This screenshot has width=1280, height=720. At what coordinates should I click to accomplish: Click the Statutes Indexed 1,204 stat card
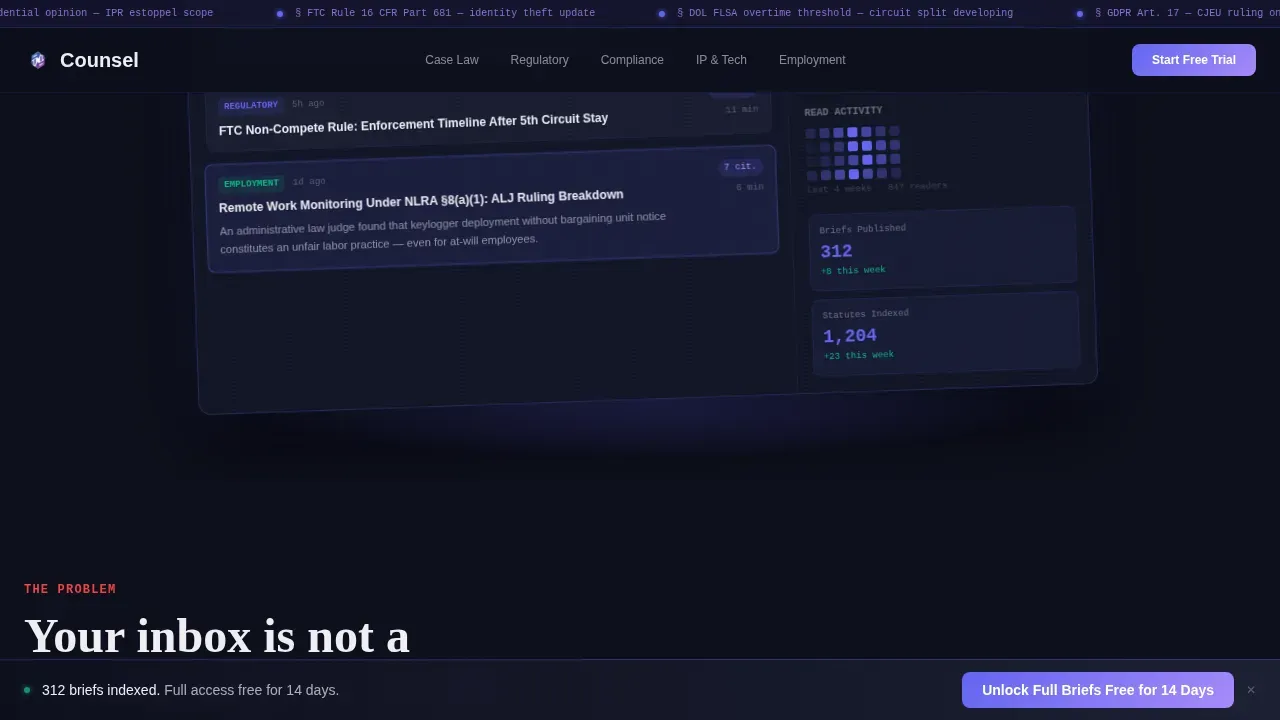click(946, 334)
